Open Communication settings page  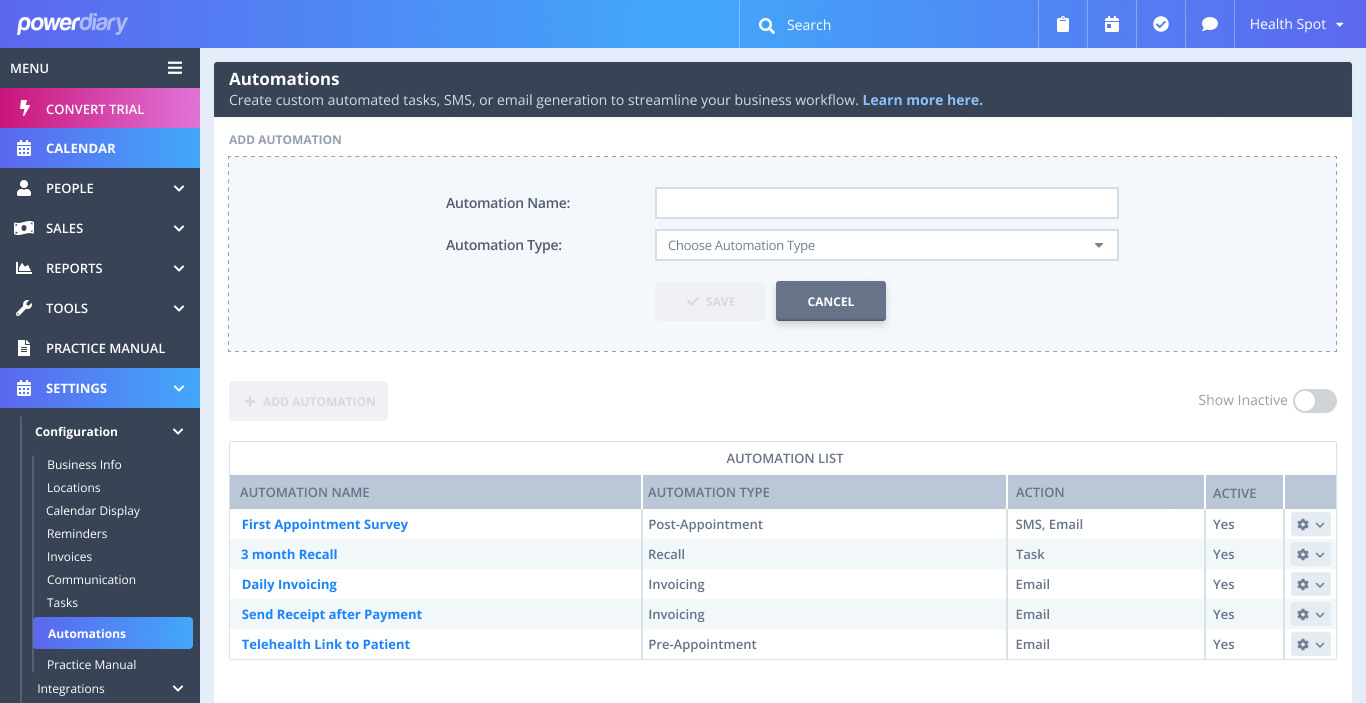[x=91, y=580]
